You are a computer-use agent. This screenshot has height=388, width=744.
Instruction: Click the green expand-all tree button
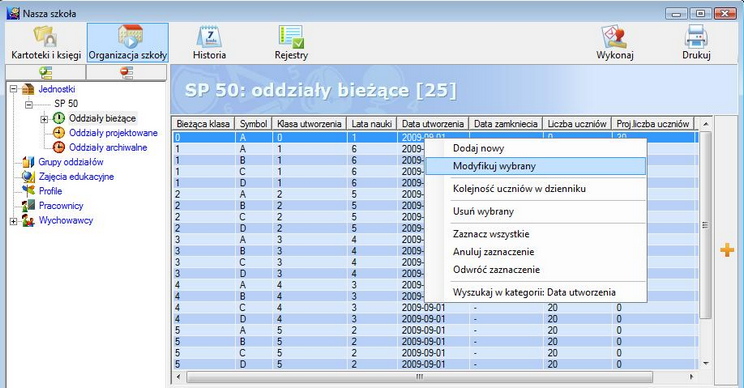coord(46,73)
